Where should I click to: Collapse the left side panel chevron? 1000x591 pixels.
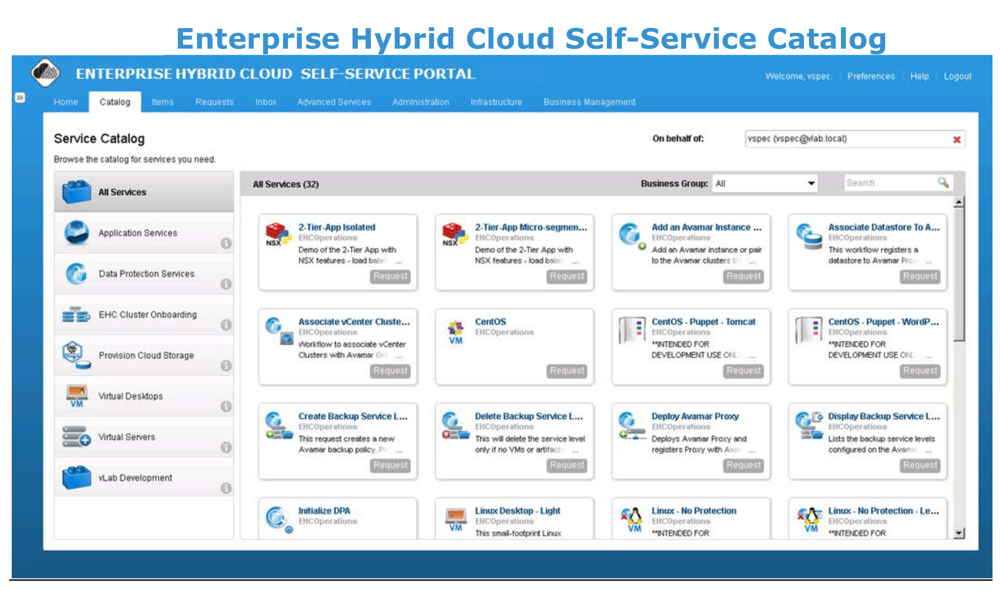(x=19, y=98)
